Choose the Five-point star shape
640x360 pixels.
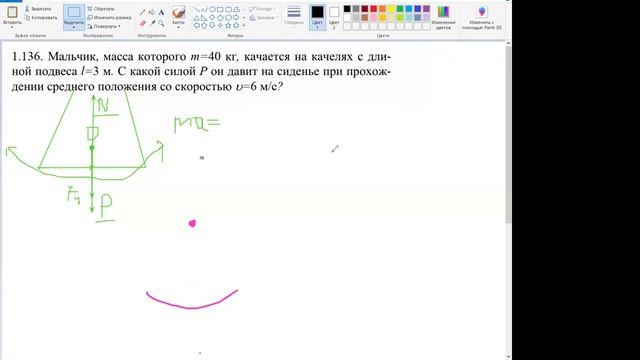tap(228, 25)
